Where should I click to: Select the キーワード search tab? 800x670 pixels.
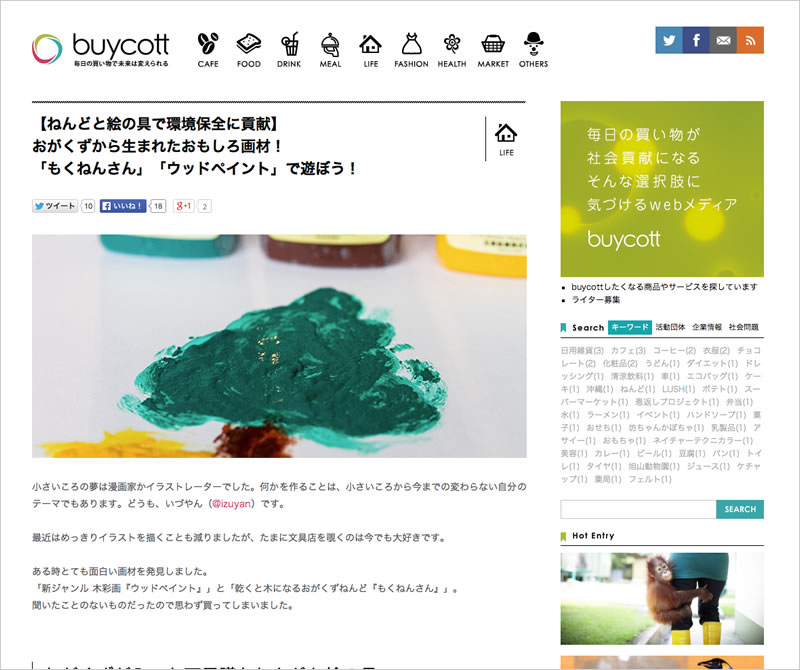[630, 327]
